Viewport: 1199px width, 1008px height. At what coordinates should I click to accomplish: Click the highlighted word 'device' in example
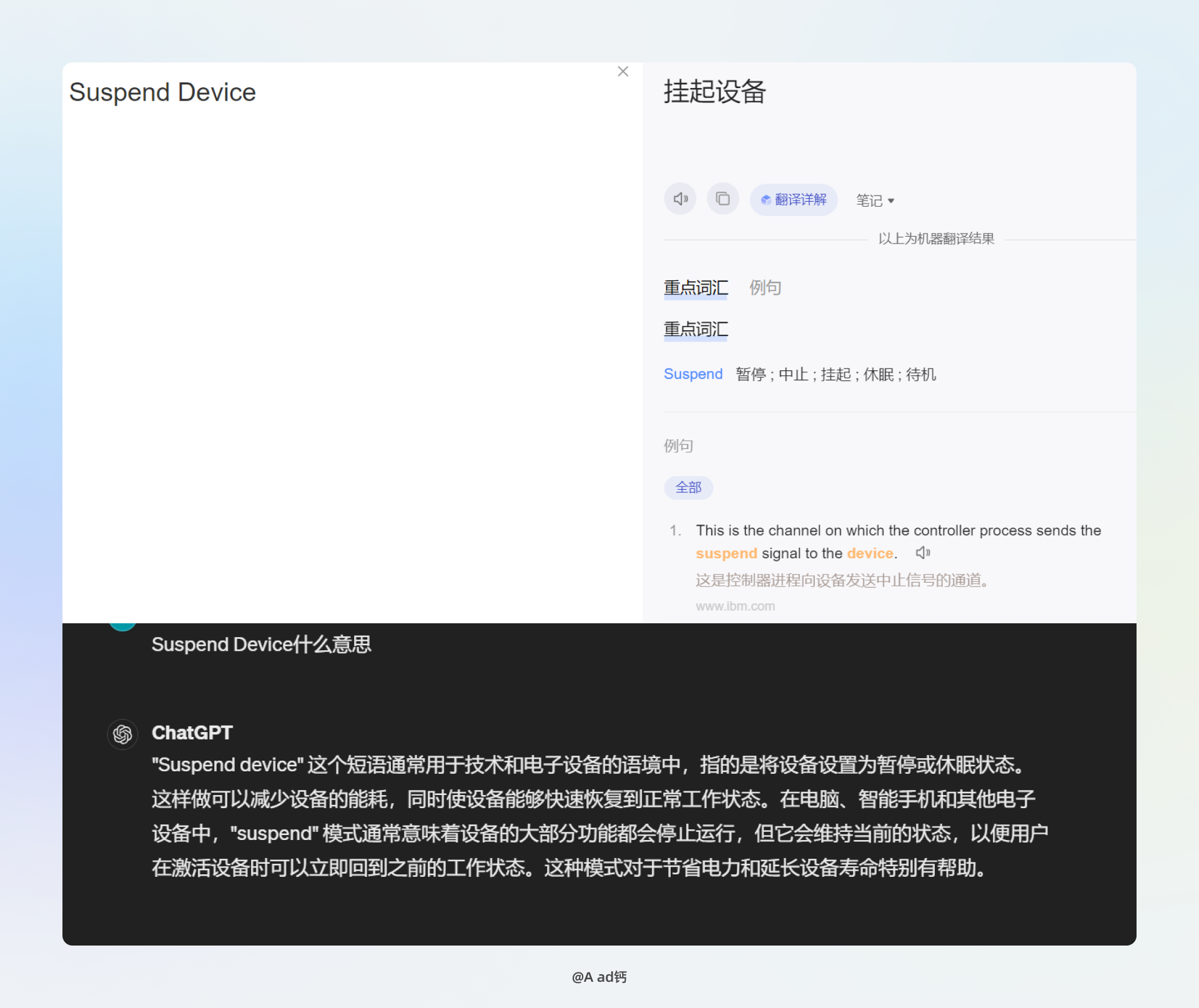pyautogui.click(x=870, y=553)
